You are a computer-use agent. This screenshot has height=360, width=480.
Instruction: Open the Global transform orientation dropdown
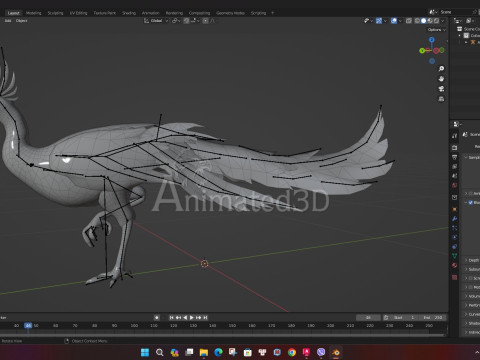pyautogui.click(x=156, y=21)
